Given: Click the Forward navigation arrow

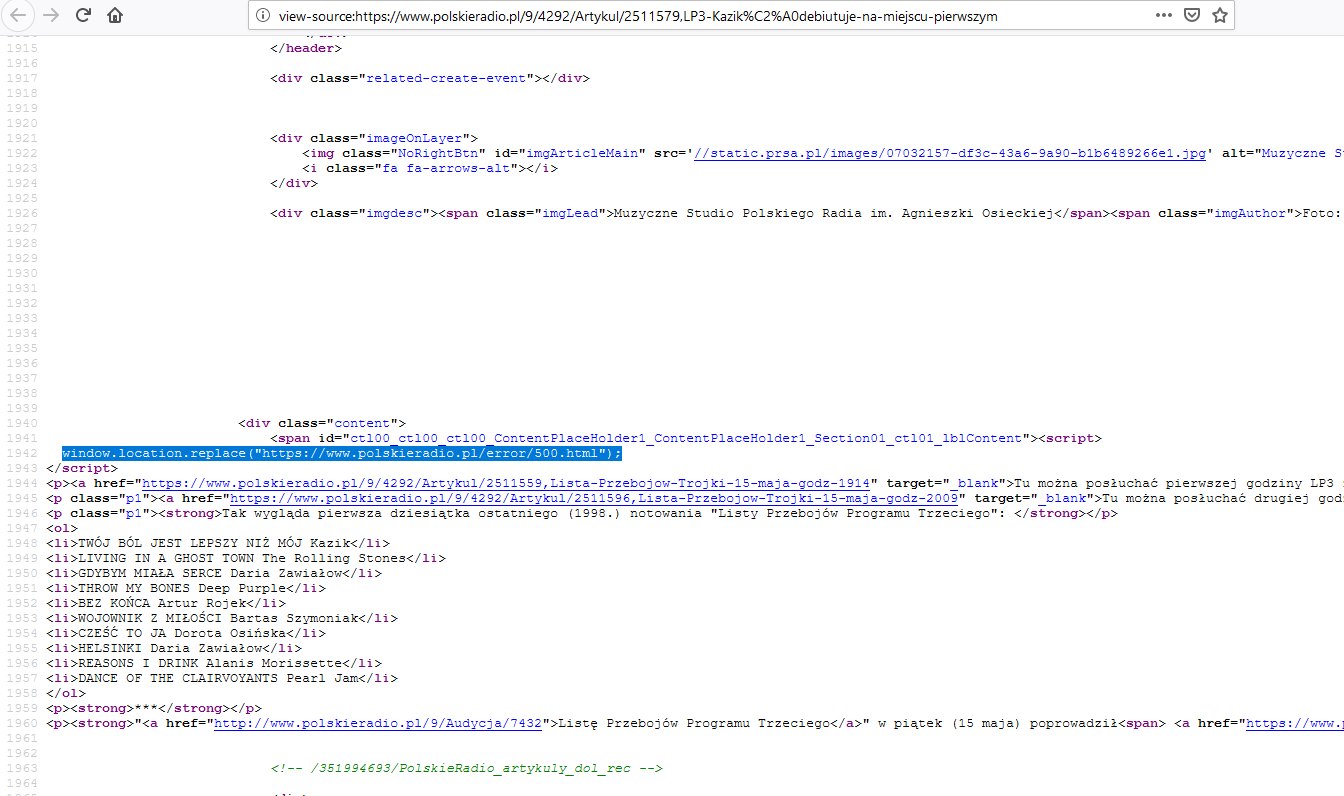Looking at the screenshot, I should (51, 16).
